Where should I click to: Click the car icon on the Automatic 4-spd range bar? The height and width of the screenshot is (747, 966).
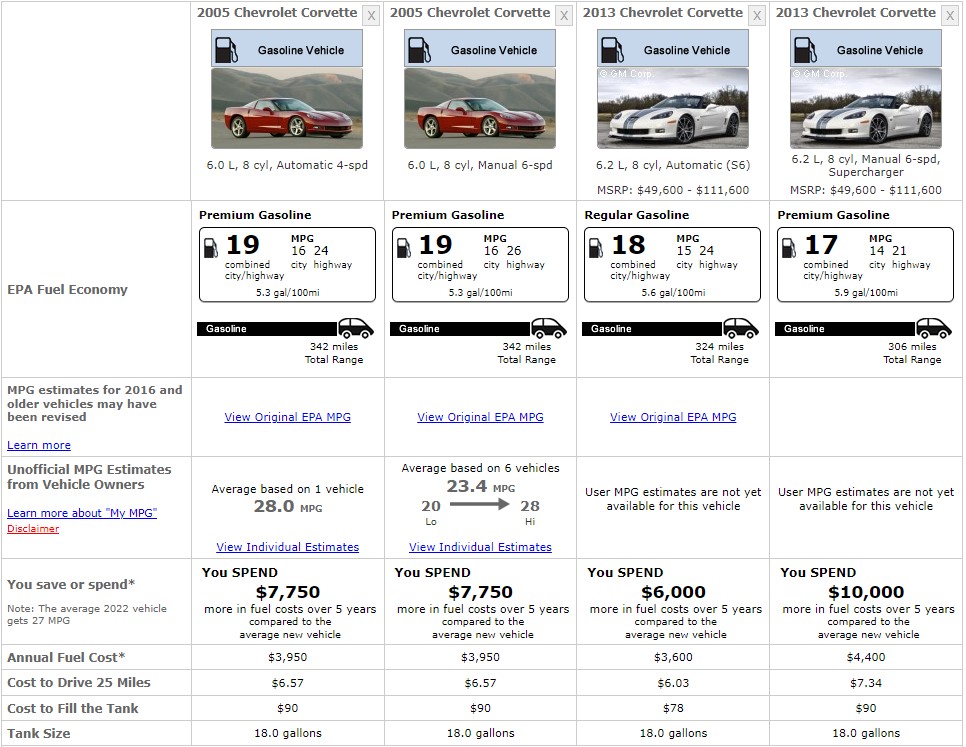(355, 328)
